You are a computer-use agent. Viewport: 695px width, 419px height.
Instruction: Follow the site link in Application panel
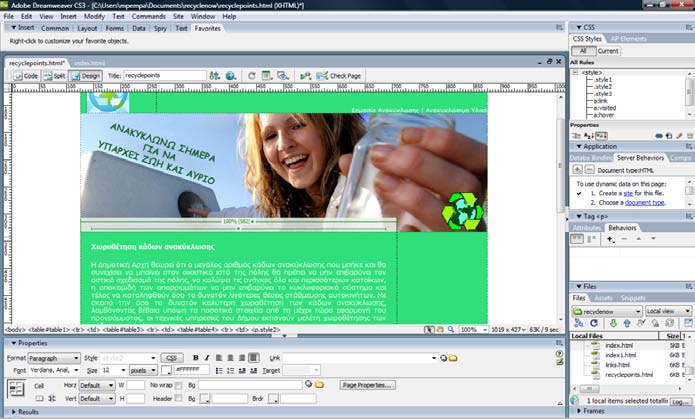(x=628, y=193)
